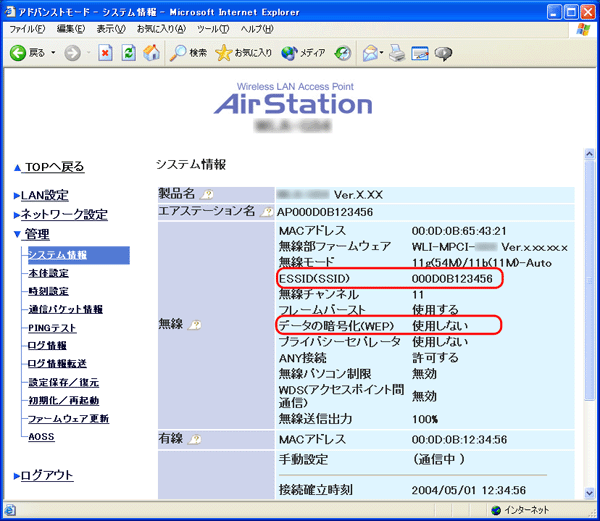Click the ANY接続 value 許可する
The height and width of the screenshot is (521, 600).
coord(435,358)
